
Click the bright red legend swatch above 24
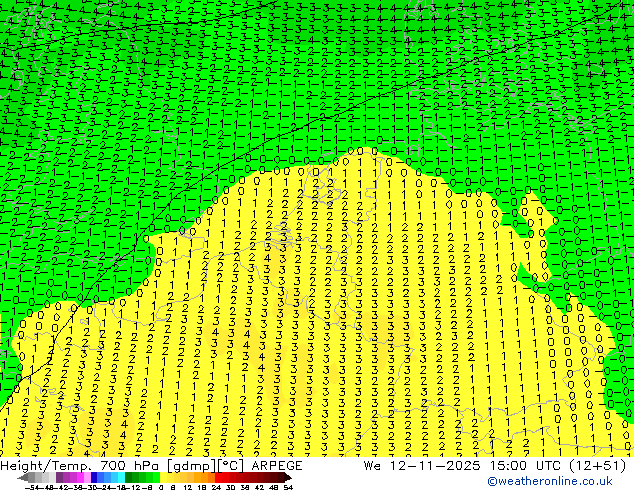click(218, 477)
